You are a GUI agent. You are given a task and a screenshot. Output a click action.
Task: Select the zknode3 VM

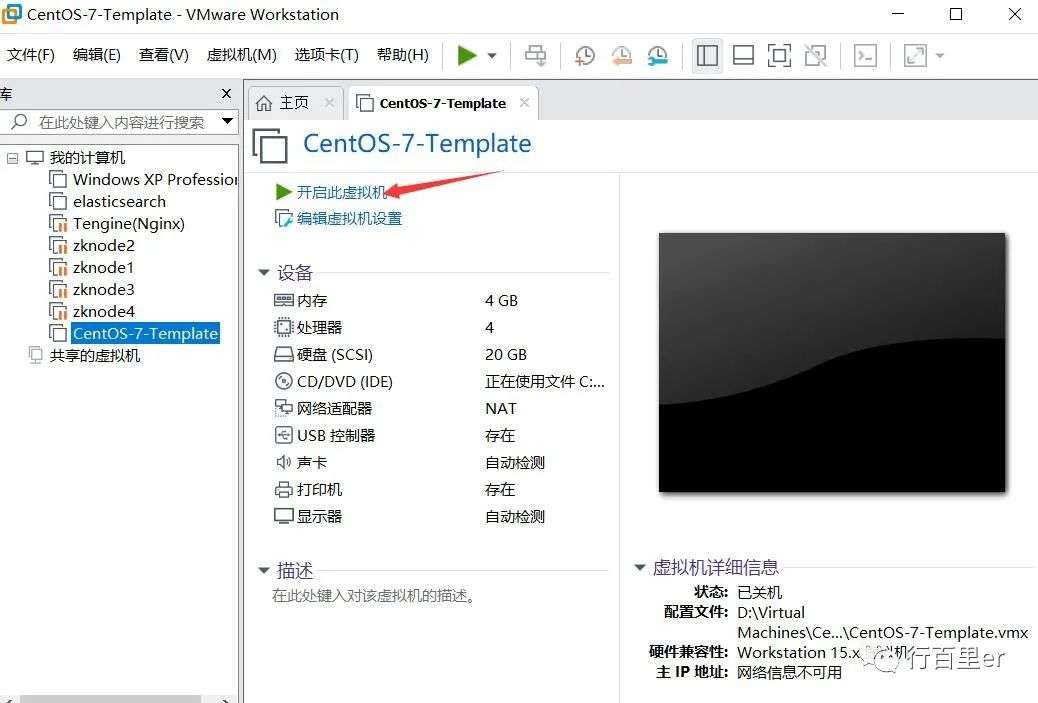pos(103,289)
